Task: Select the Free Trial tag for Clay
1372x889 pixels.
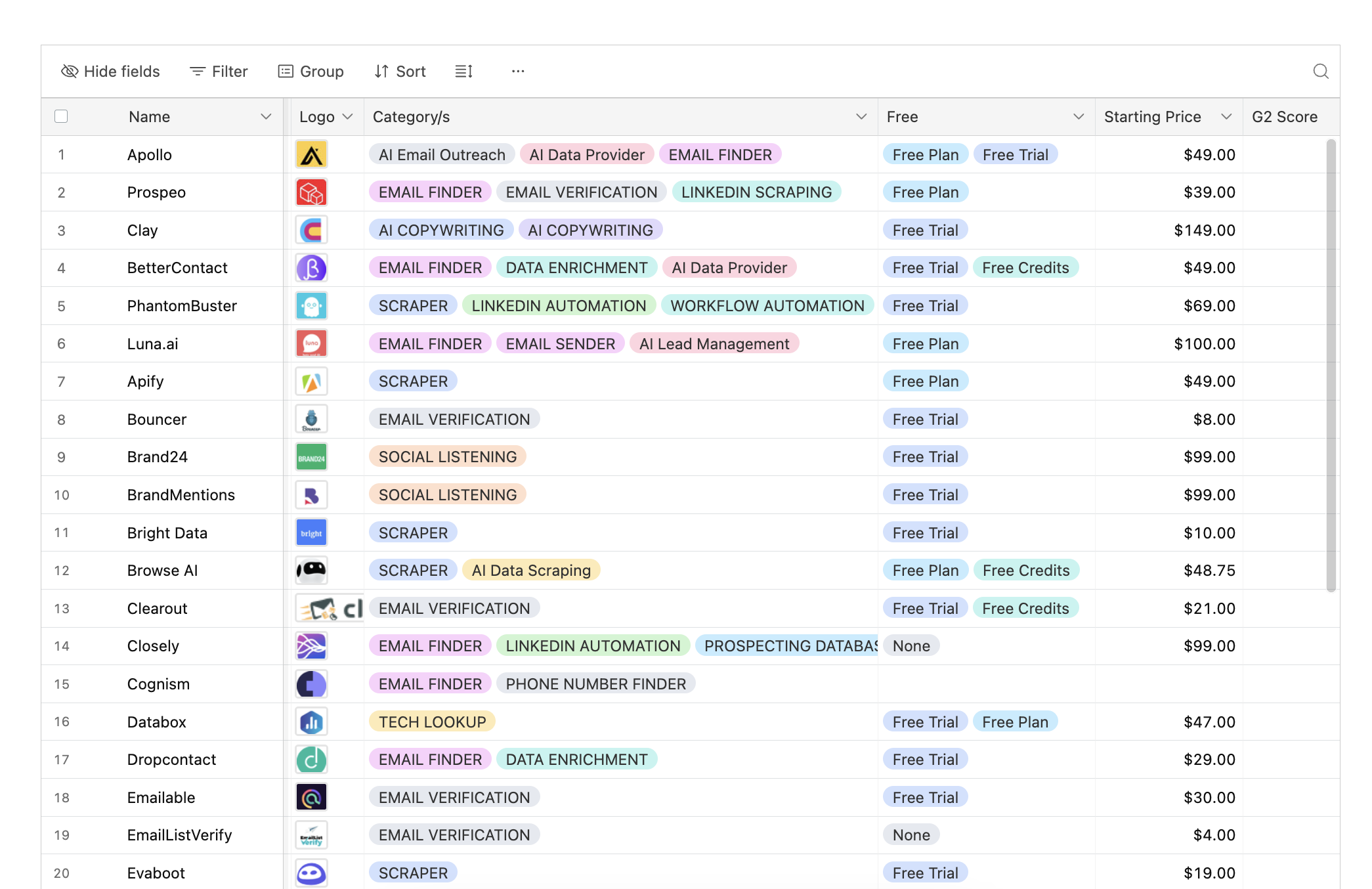Action: pyautogui.click(x=925, y=230)
